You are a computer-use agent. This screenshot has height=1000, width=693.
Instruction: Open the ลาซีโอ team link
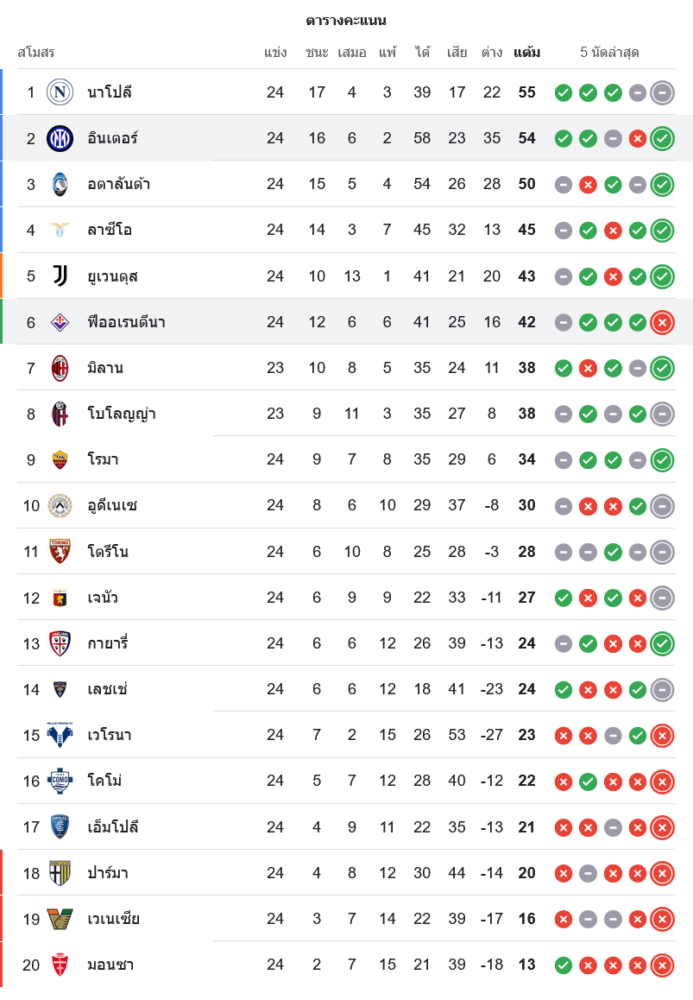pyautogui.click(x=110, y=230)
